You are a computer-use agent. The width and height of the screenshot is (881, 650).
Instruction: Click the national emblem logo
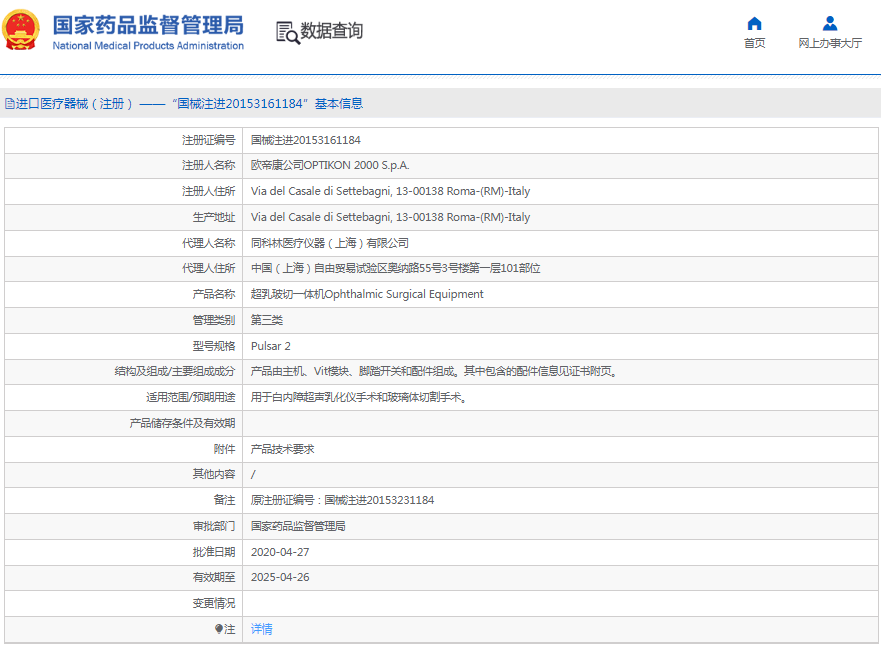(x=20, y=31)
